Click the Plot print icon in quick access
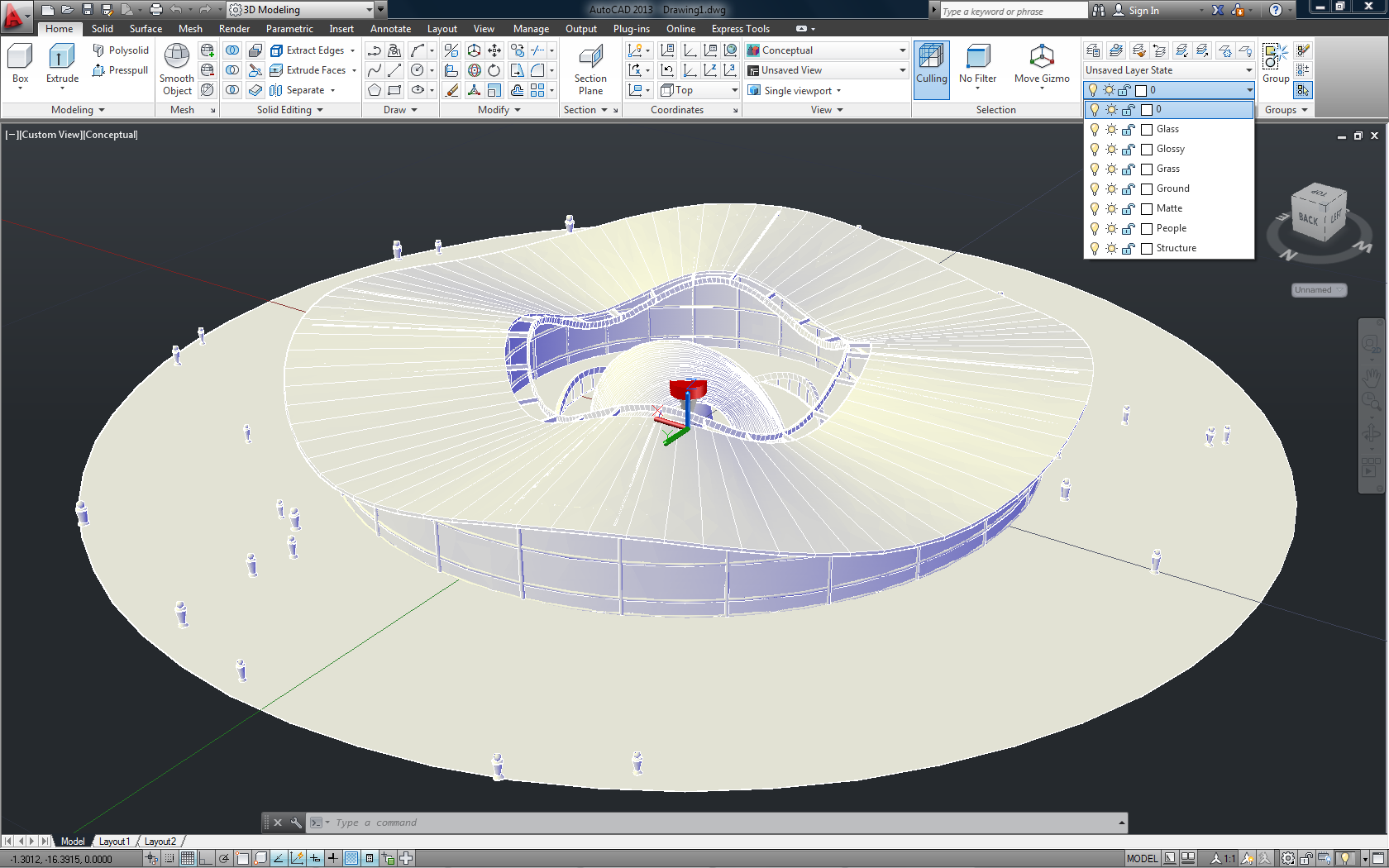The image size is (1389, 868). pos(155,10)
